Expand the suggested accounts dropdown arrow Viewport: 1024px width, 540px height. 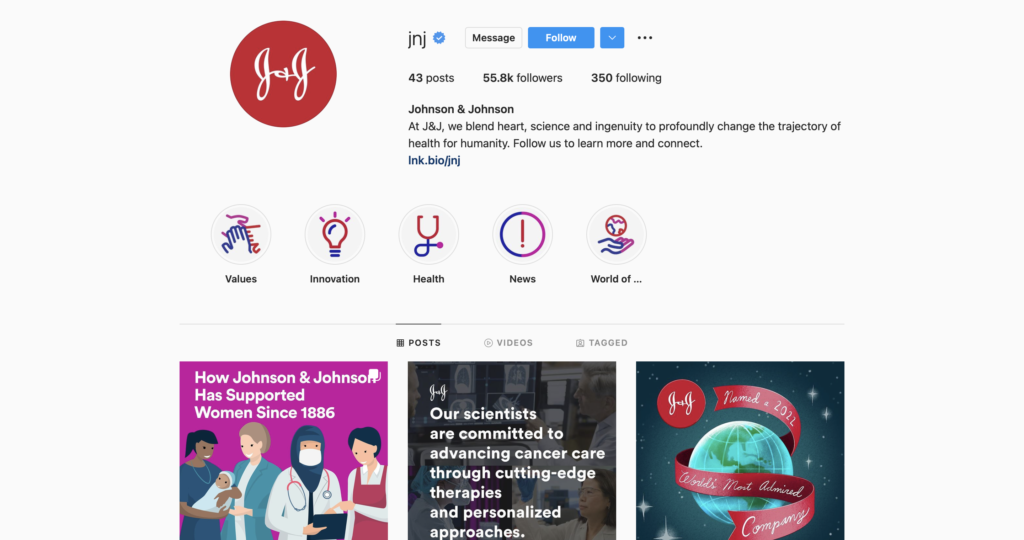click(x=612, y=38)
